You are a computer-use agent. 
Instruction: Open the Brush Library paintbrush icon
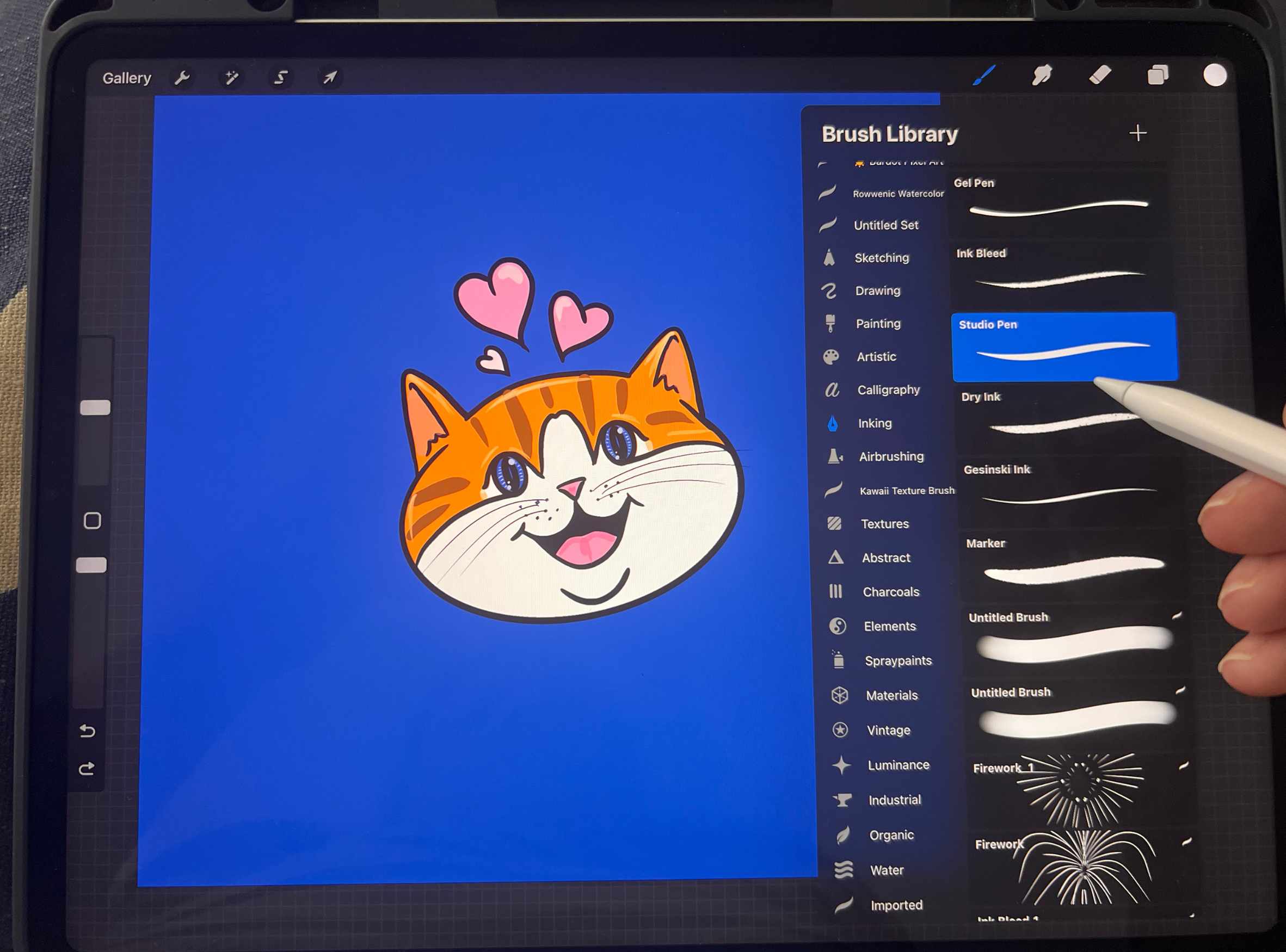[x=986, y=74]
